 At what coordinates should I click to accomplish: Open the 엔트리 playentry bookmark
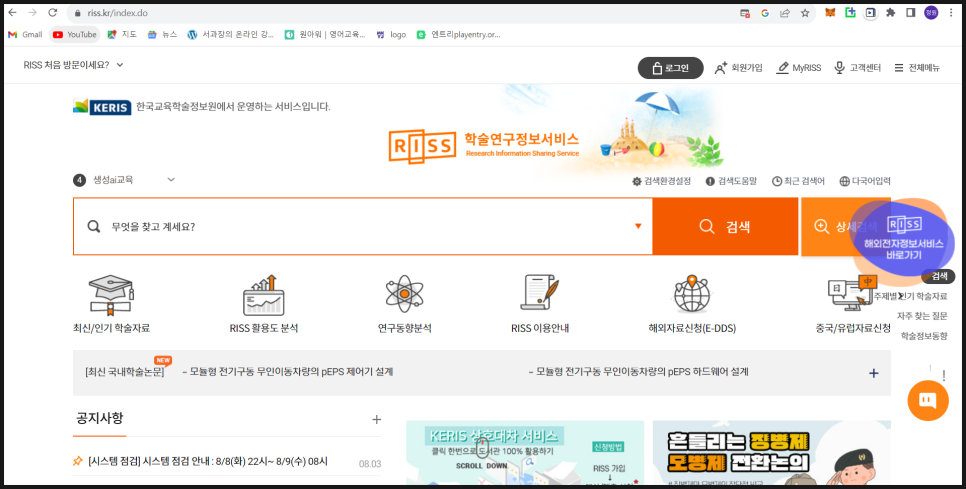458,34
